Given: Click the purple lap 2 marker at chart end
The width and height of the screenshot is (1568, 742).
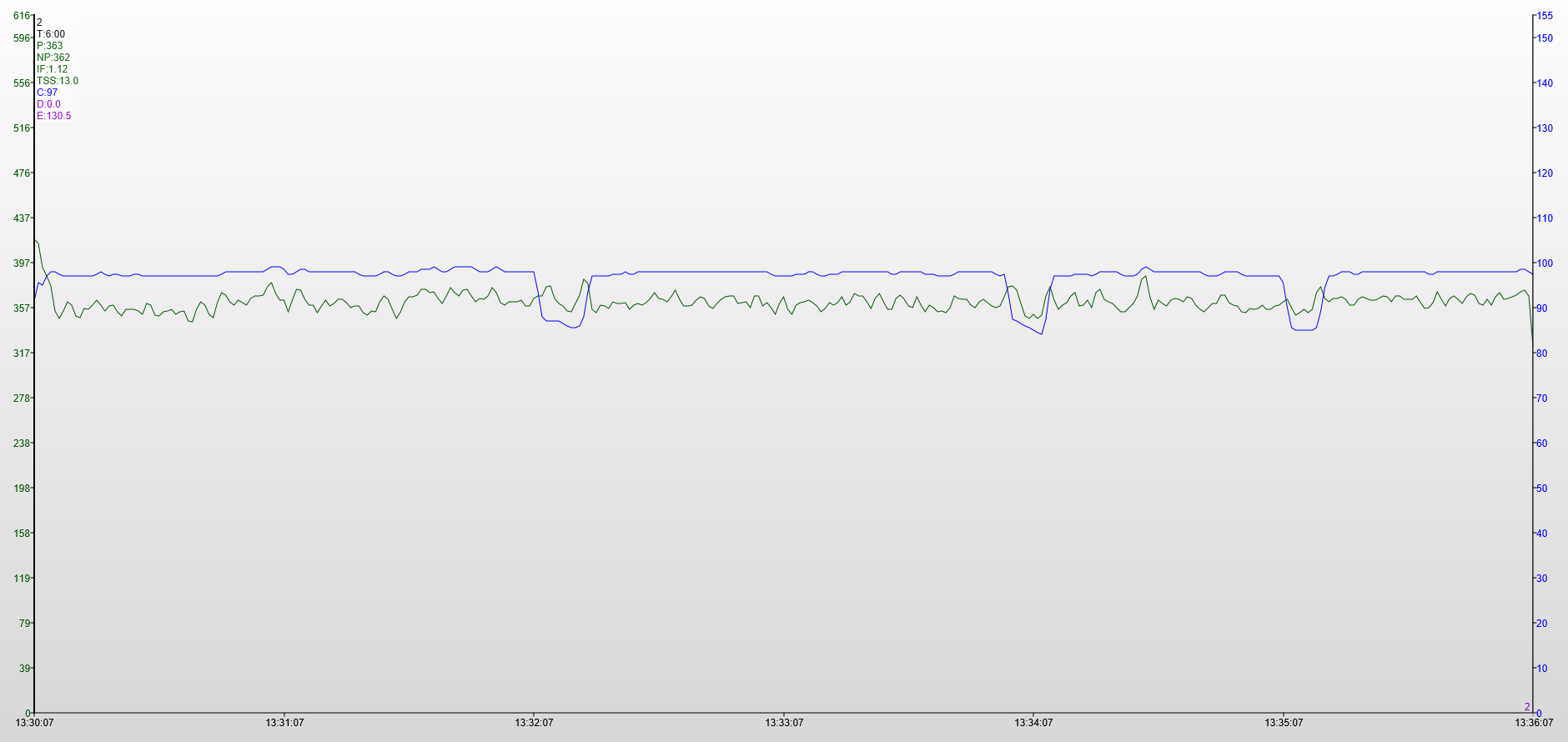Looking at the screenshot, I should tap(1527, 707).
